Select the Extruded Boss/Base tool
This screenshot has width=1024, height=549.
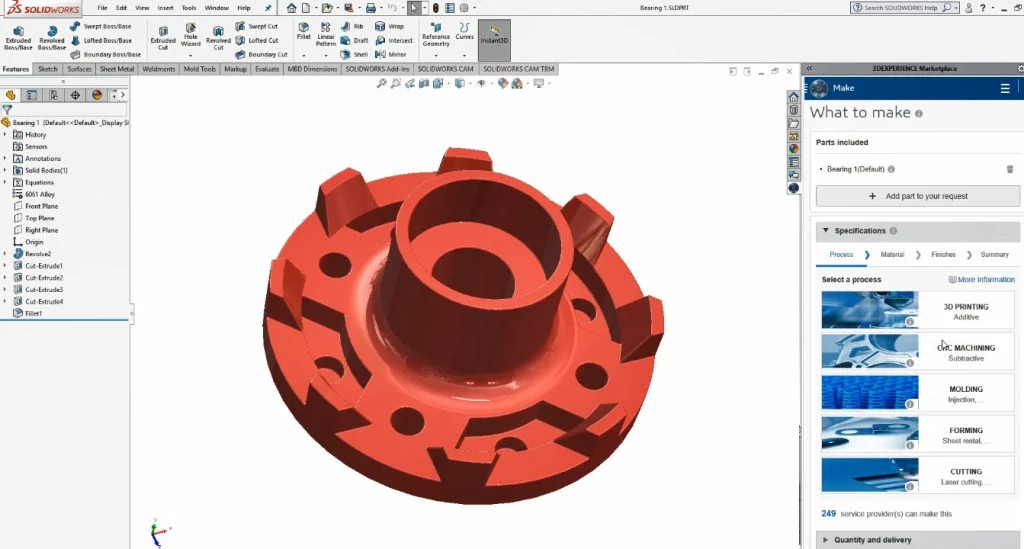click(17, 37)
